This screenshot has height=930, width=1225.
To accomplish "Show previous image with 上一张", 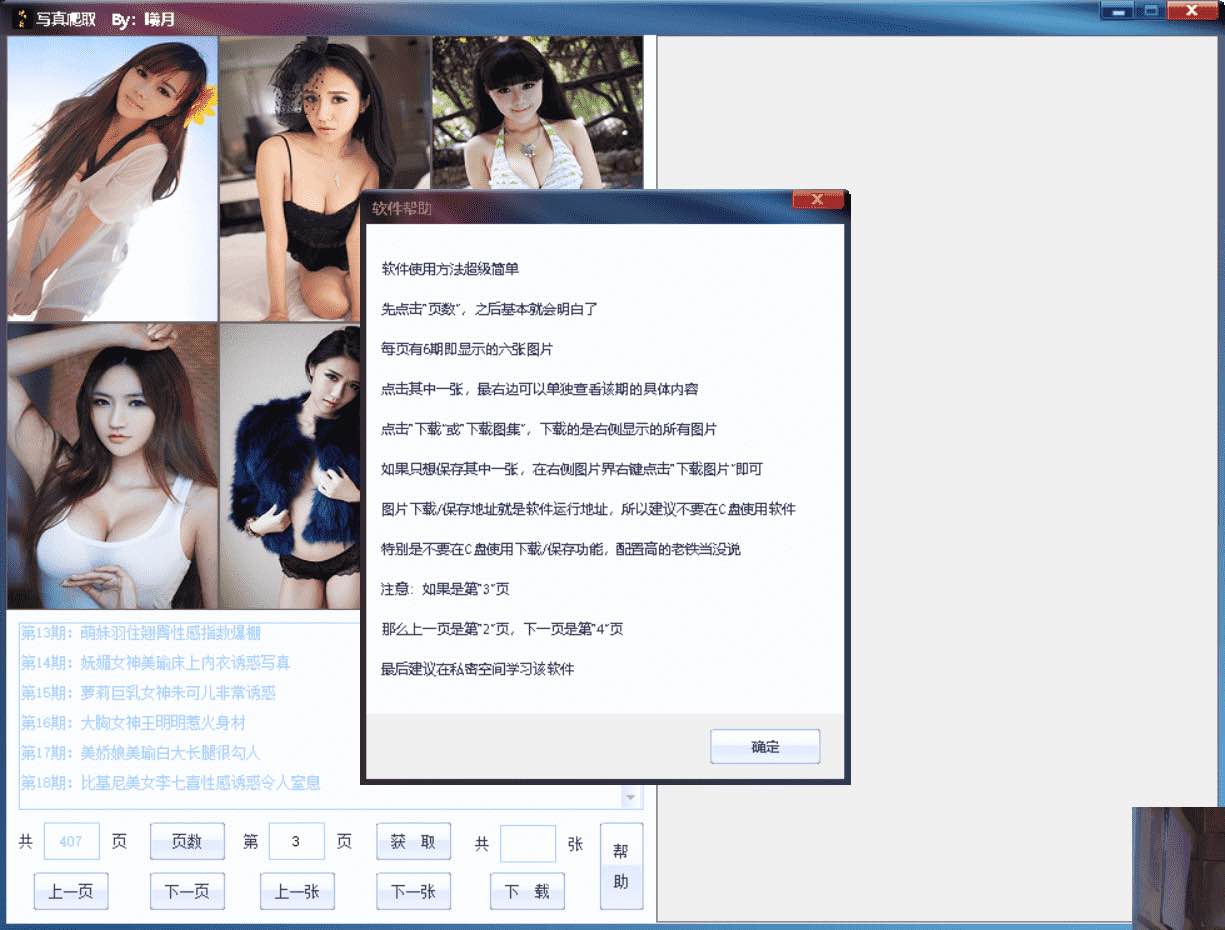I will tap(297, 891).
